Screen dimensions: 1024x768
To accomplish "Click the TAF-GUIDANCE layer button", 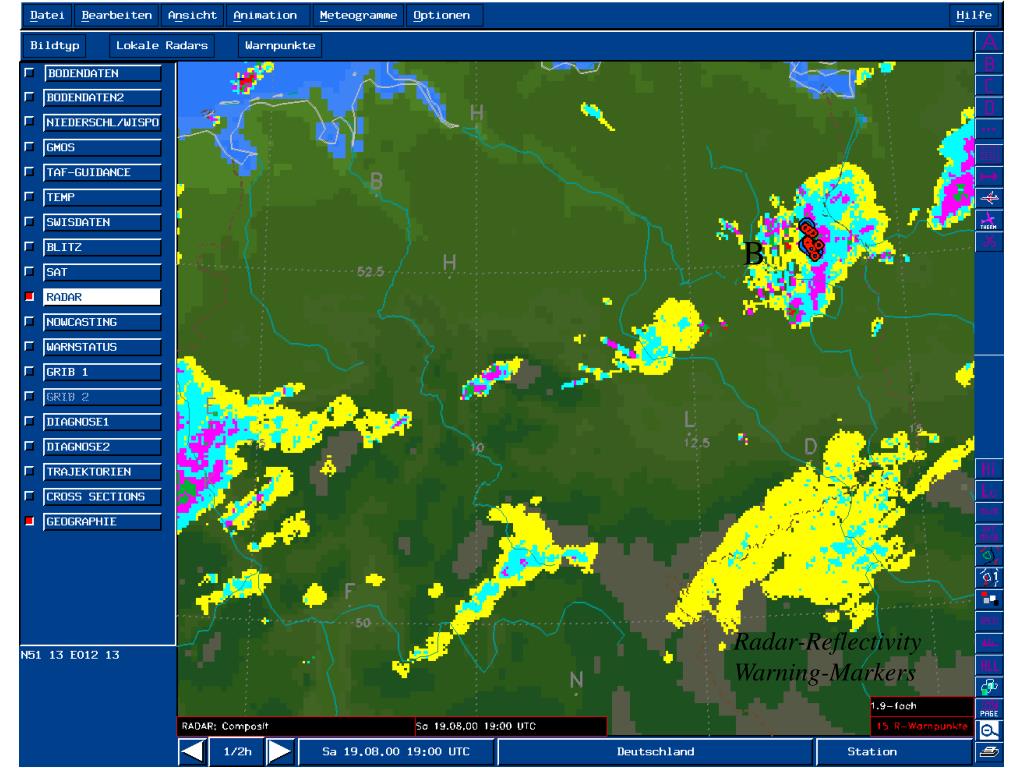I will (x=103, y=172).
